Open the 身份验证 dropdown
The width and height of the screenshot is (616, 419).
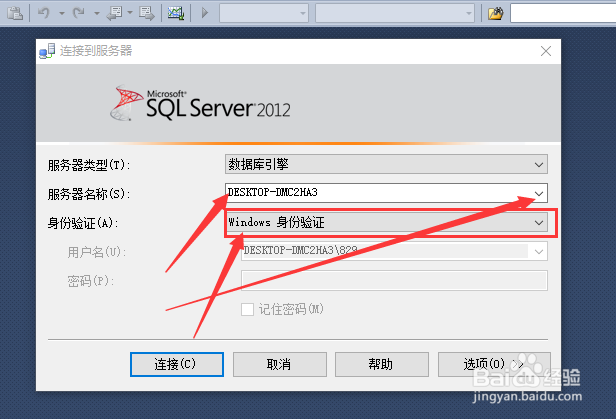coord(386,223)
